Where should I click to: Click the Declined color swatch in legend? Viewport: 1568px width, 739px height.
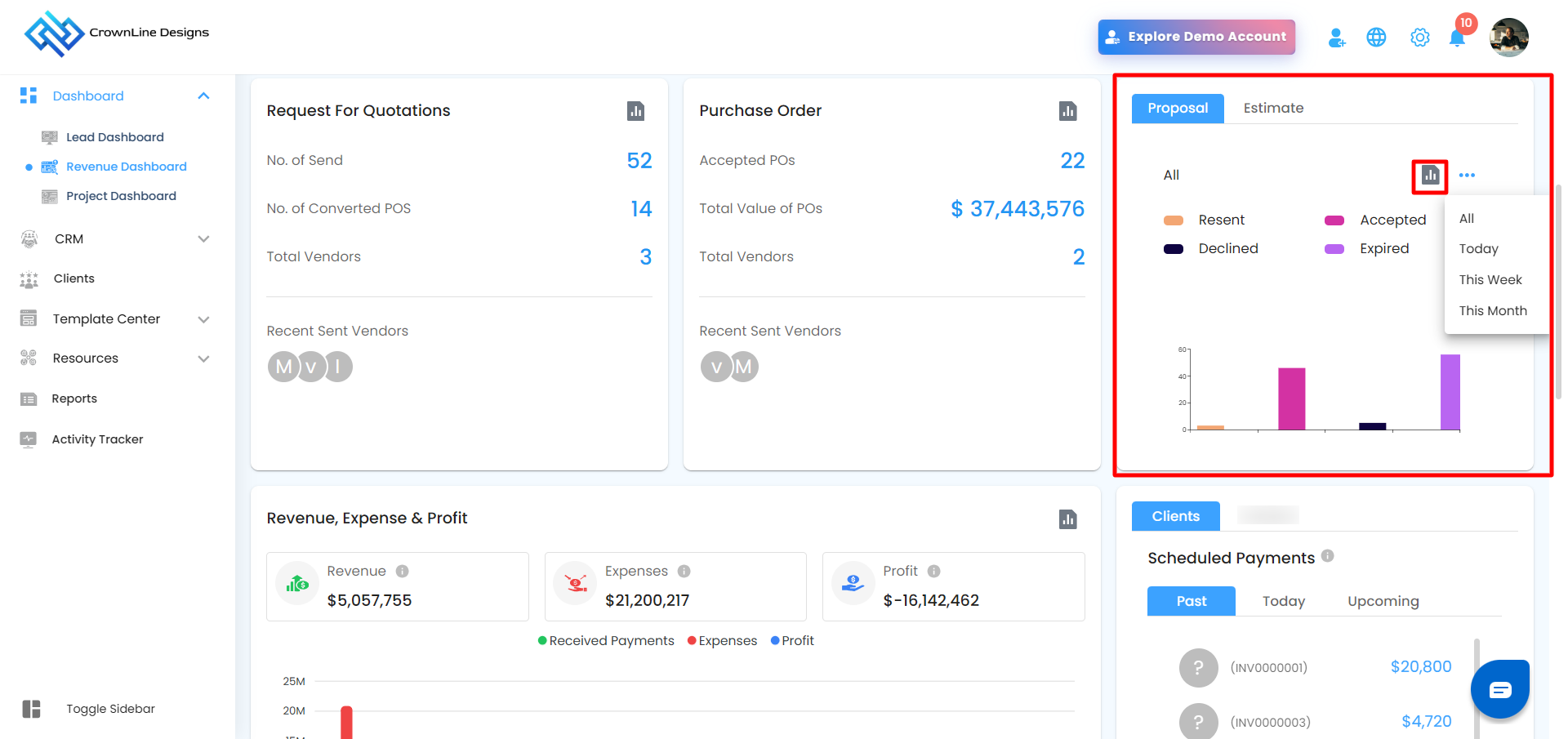(x=1173, y=249)
